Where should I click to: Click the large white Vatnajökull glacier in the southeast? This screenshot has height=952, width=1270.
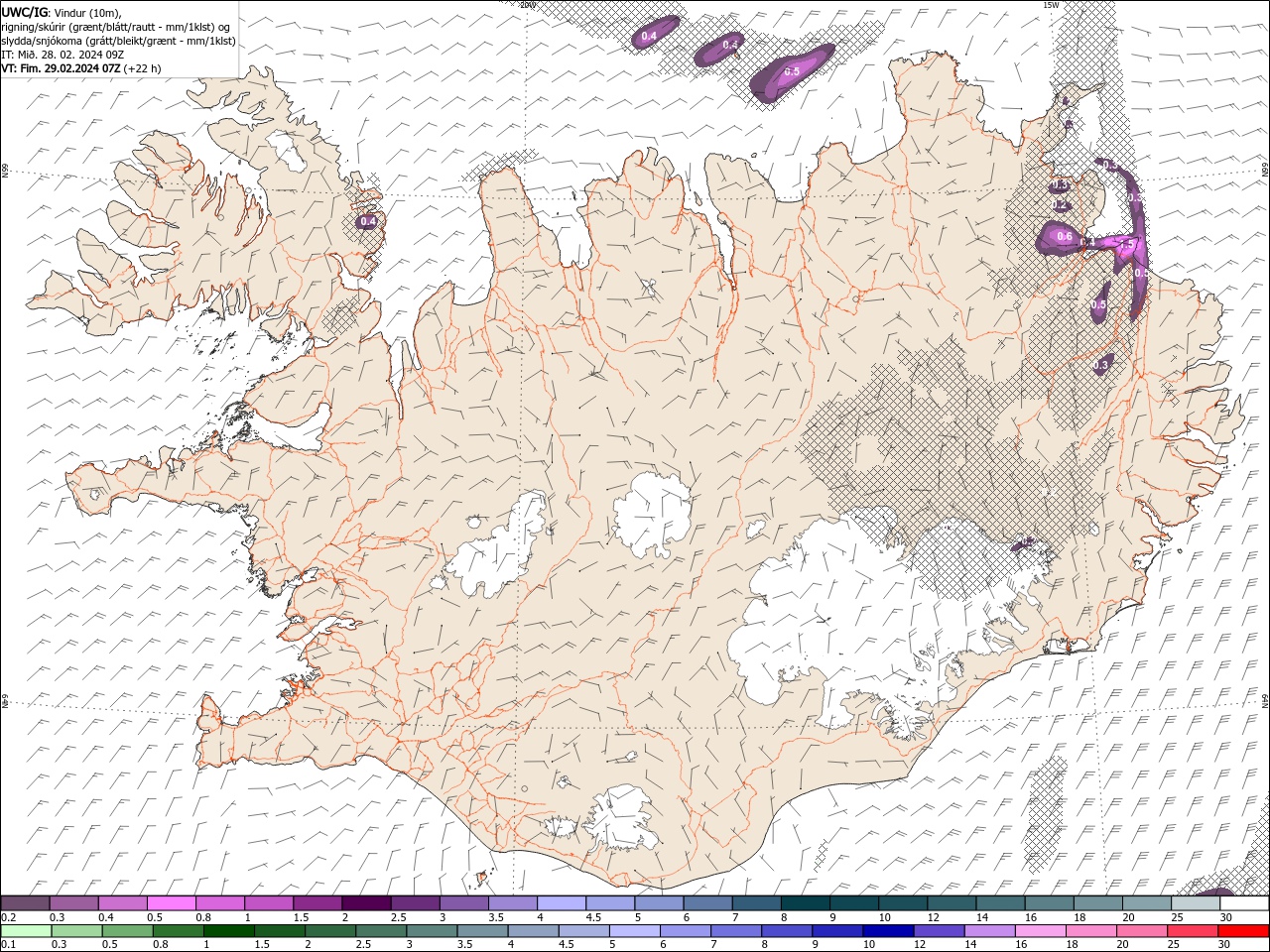pyautogui.click(x=853, y=615)
